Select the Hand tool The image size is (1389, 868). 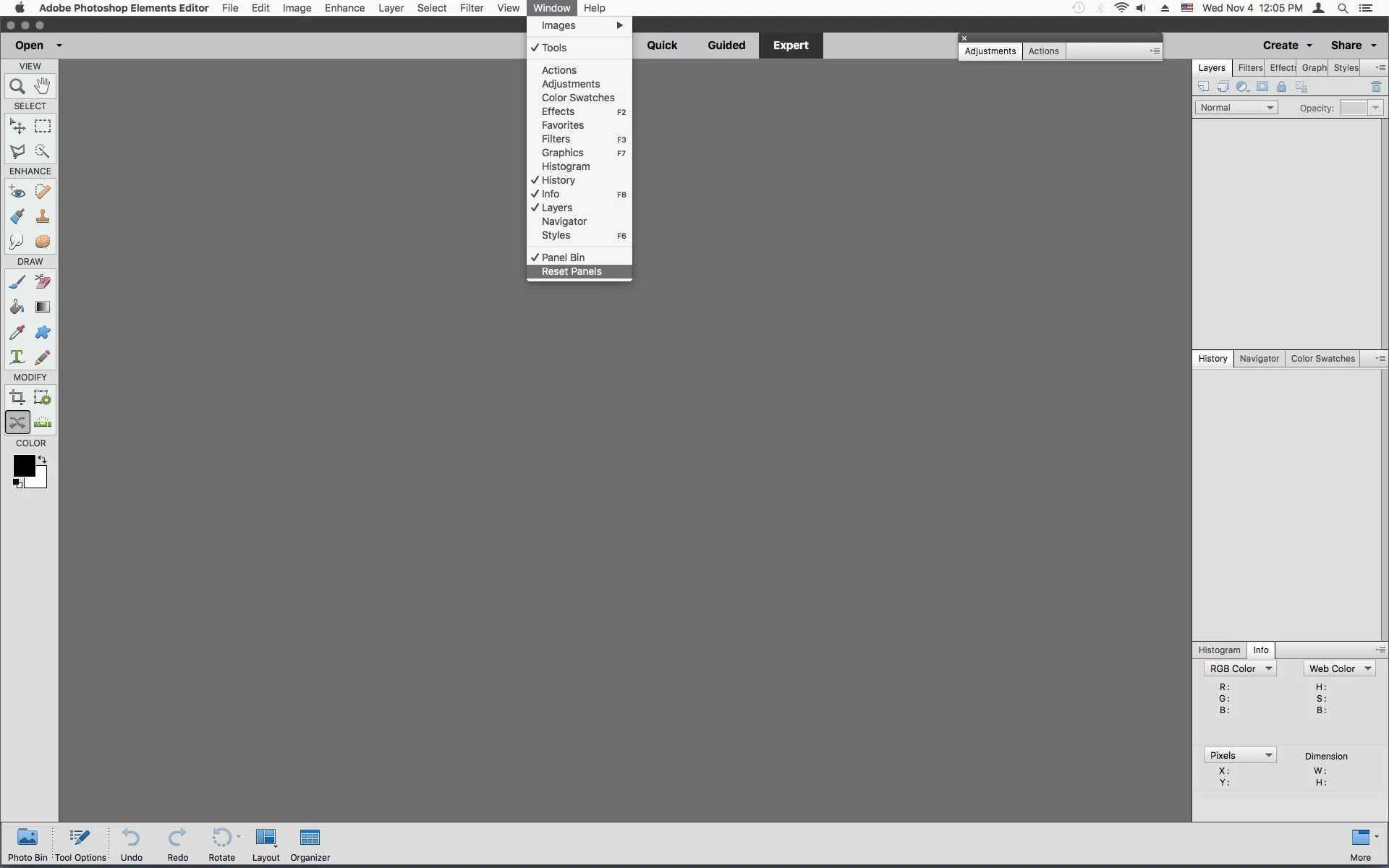click(43, 86)
